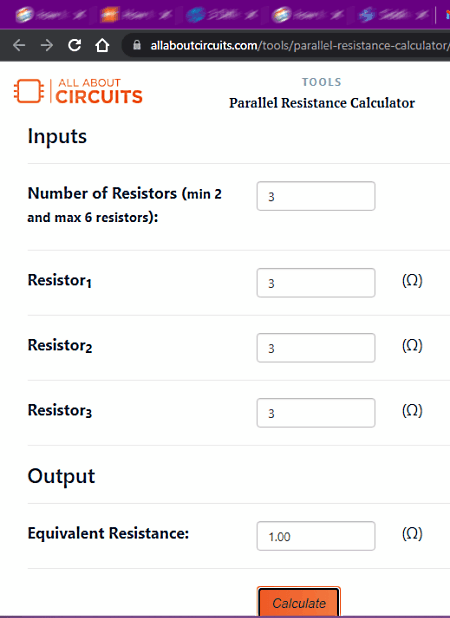The height and width of the screenshot is (618, 450).
Task: Click the browser back arrow
Action: 19,45
